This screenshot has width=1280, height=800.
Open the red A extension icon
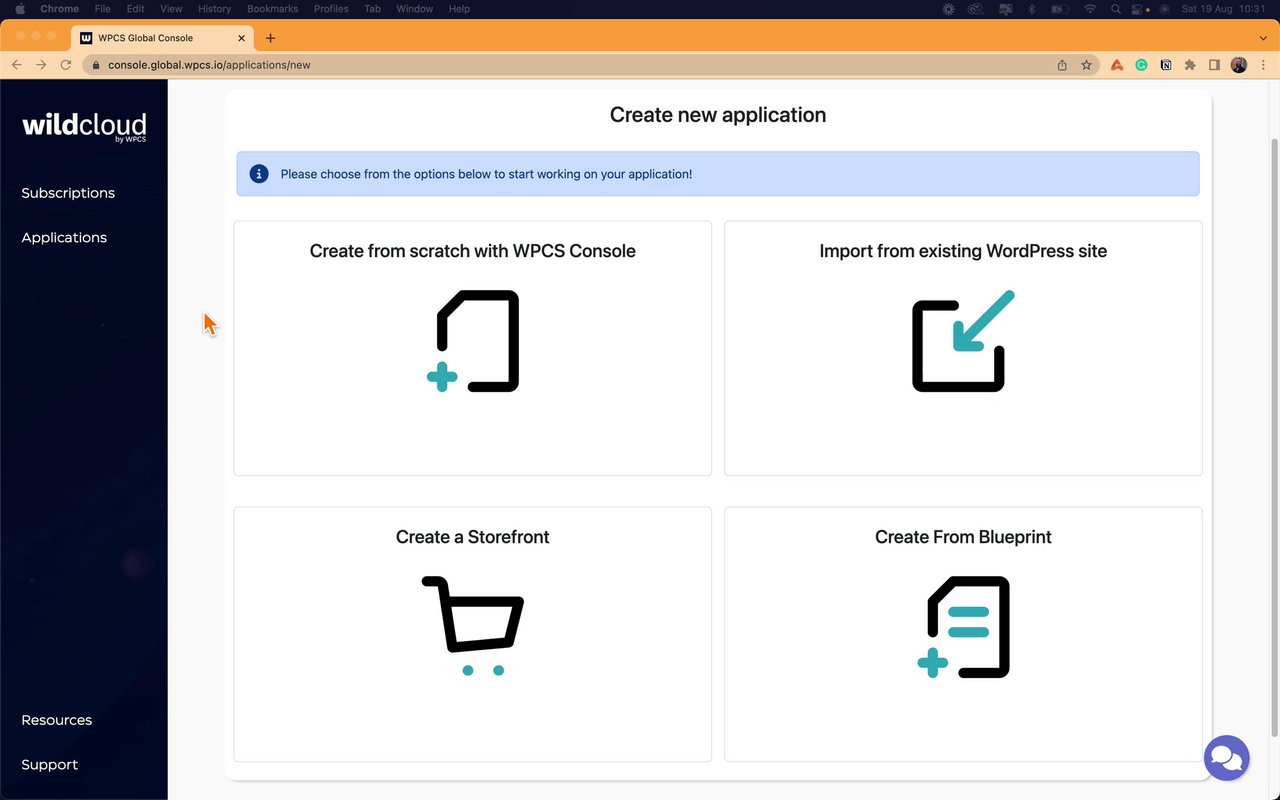point(1117,65)
